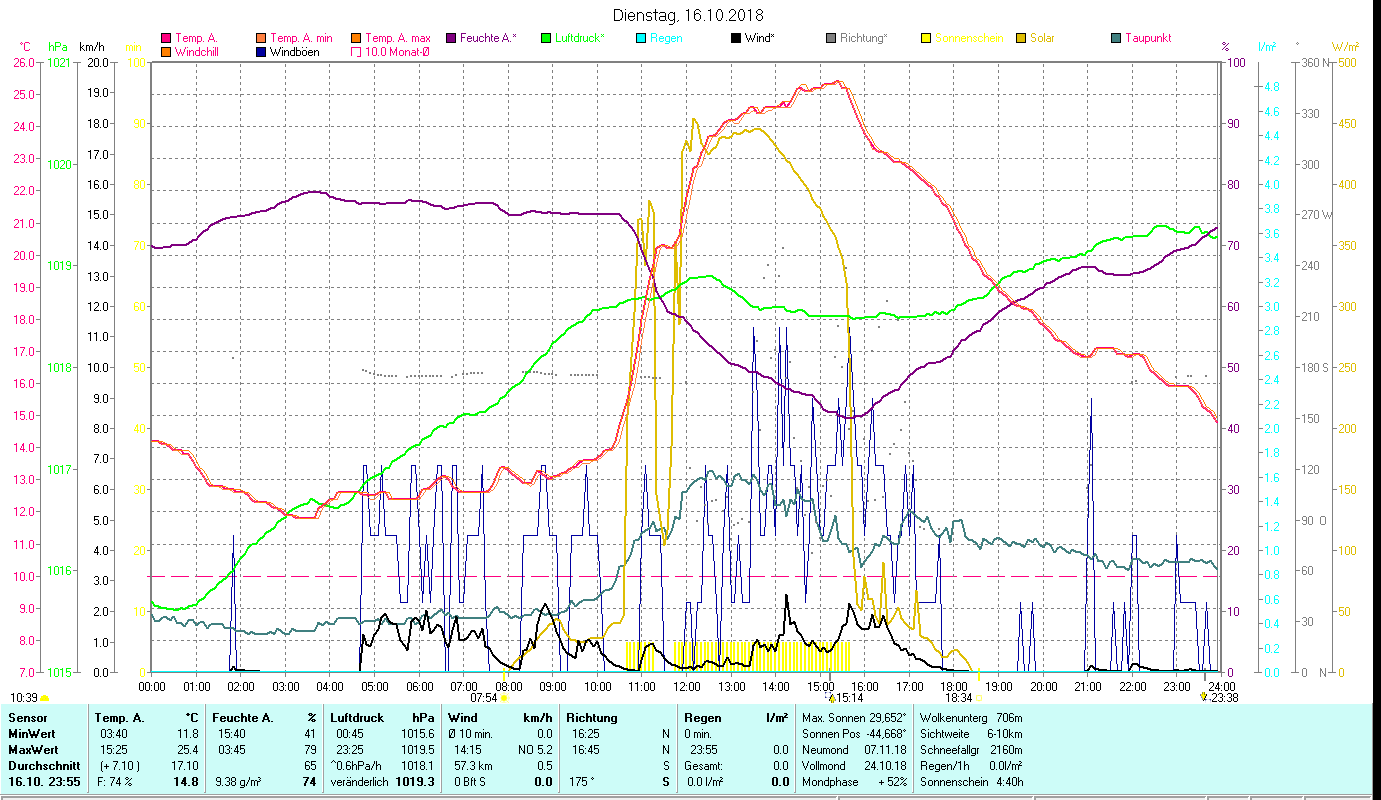Click the wind direction value 175 °

pyautogui.click(x=581, y=781)
